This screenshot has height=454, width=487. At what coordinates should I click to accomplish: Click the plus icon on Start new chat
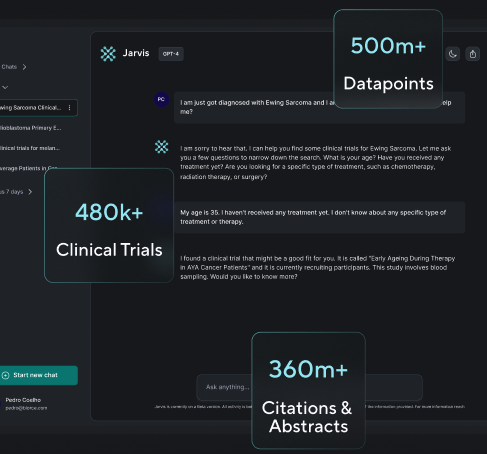6,375
